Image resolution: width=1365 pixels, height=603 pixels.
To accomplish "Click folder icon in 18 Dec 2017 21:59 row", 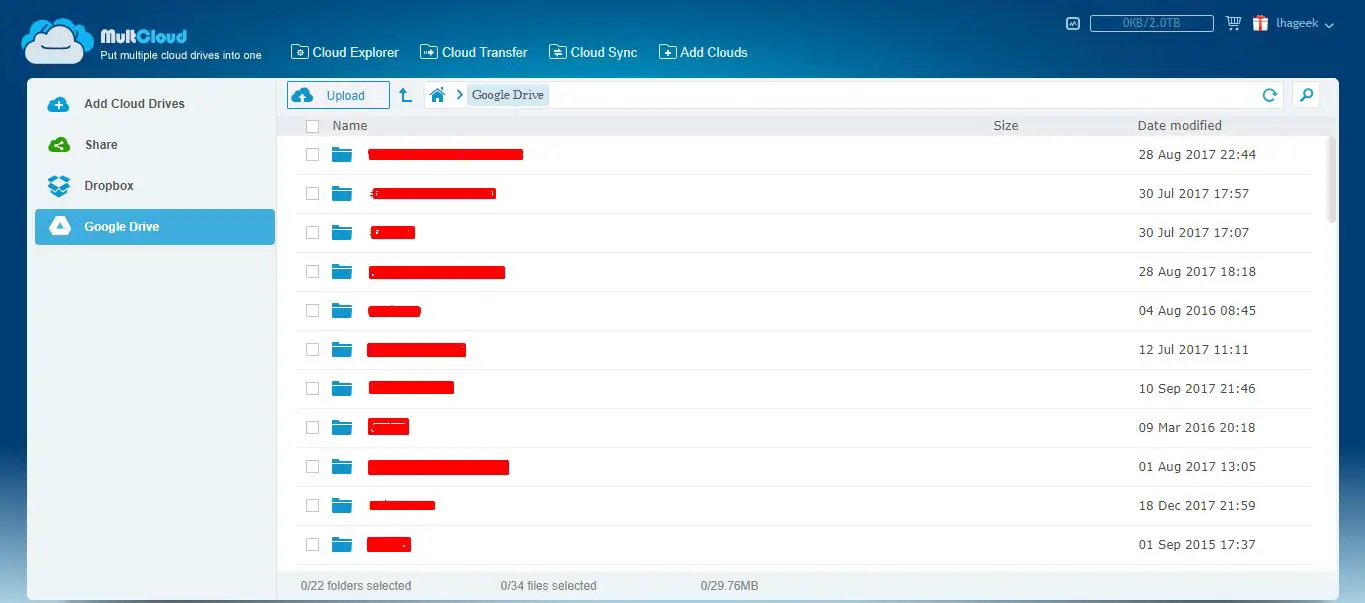I will point(342,506).
